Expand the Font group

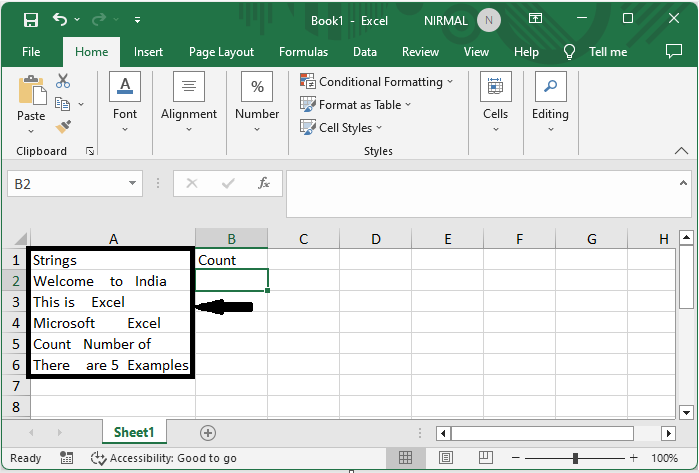125,103
